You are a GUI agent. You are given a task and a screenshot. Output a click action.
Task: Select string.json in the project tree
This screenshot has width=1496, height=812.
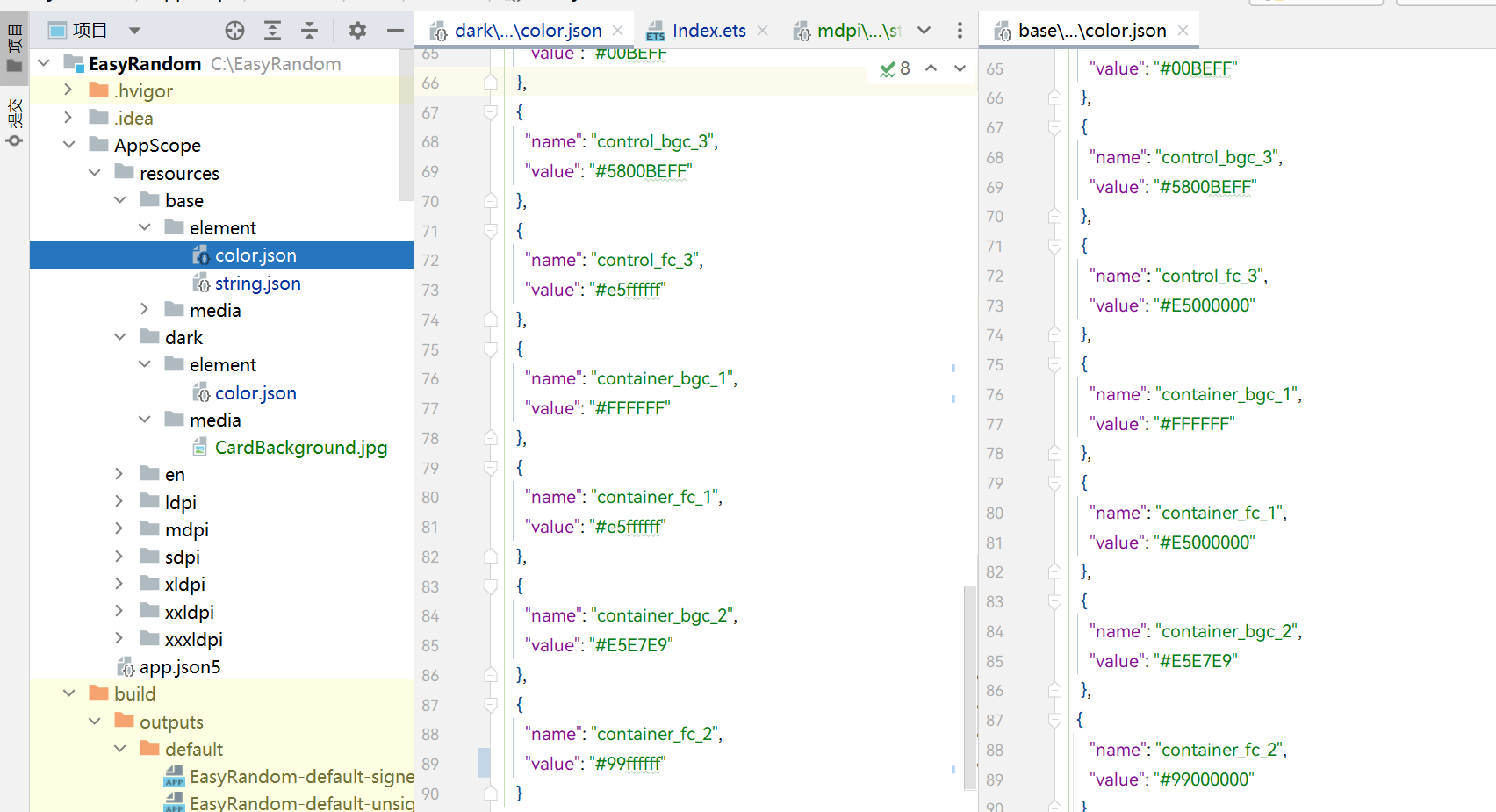tap(257, 283)
